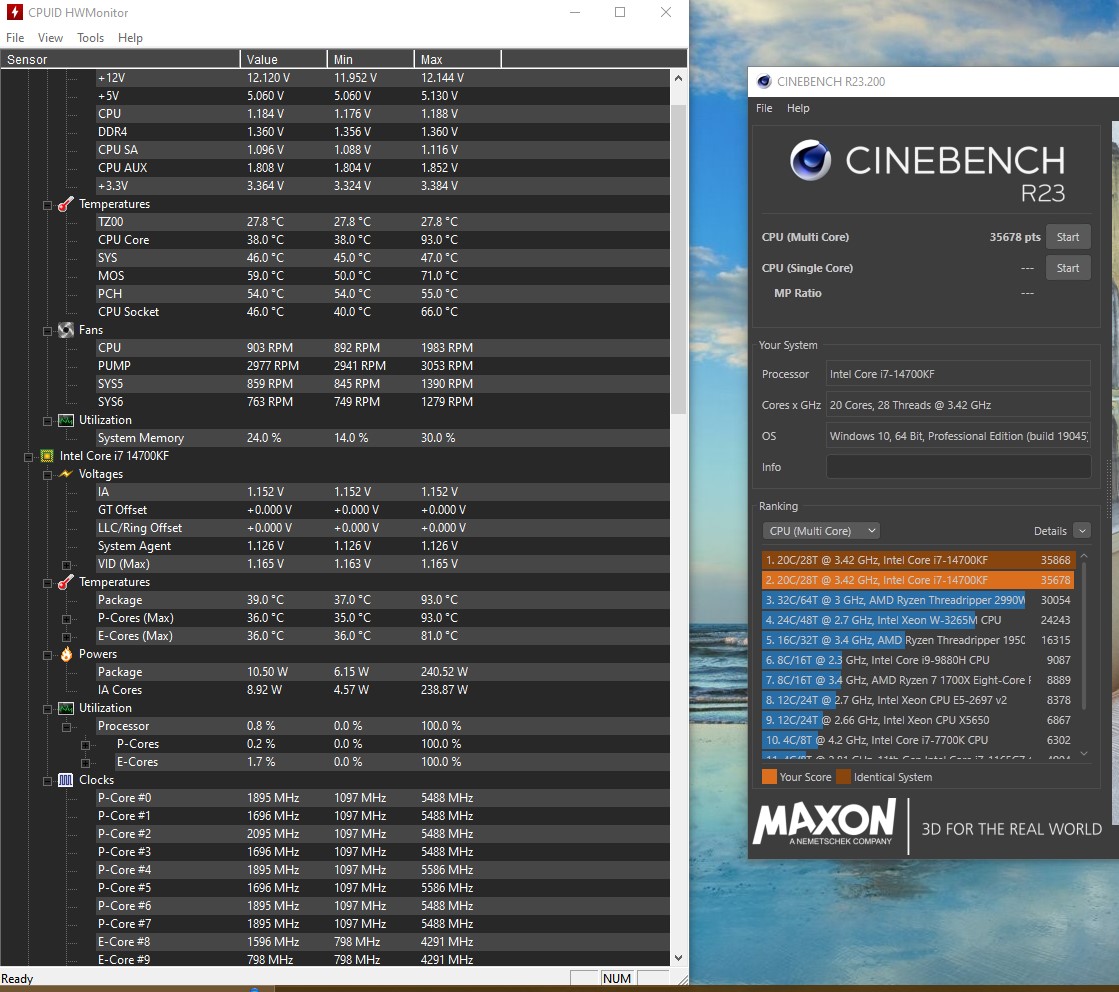Click the Cinebench ranking list scroll down arrow
Image resolution: width=1119 pixels, height=992 pixels.
(x=1084, y=753)
